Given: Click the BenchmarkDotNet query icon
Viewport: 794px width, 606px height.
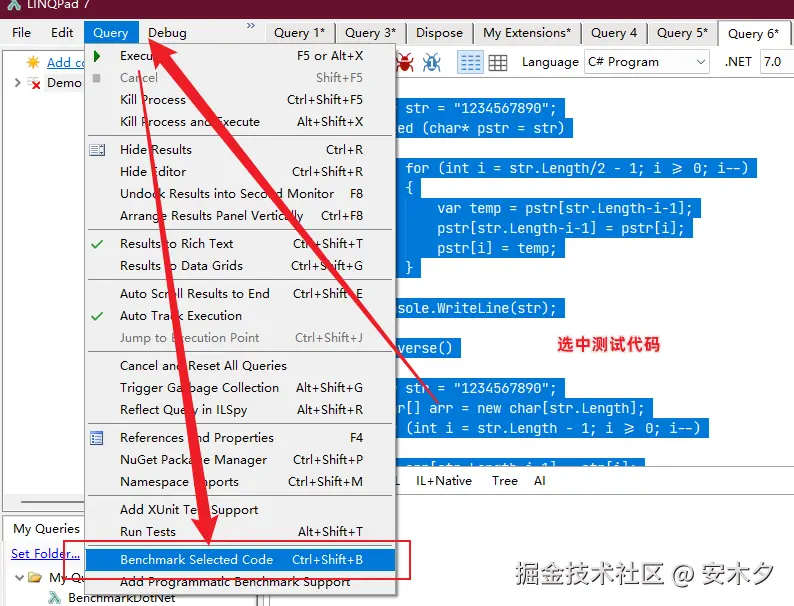Looking at the screenshot, I should pos(55,598).
